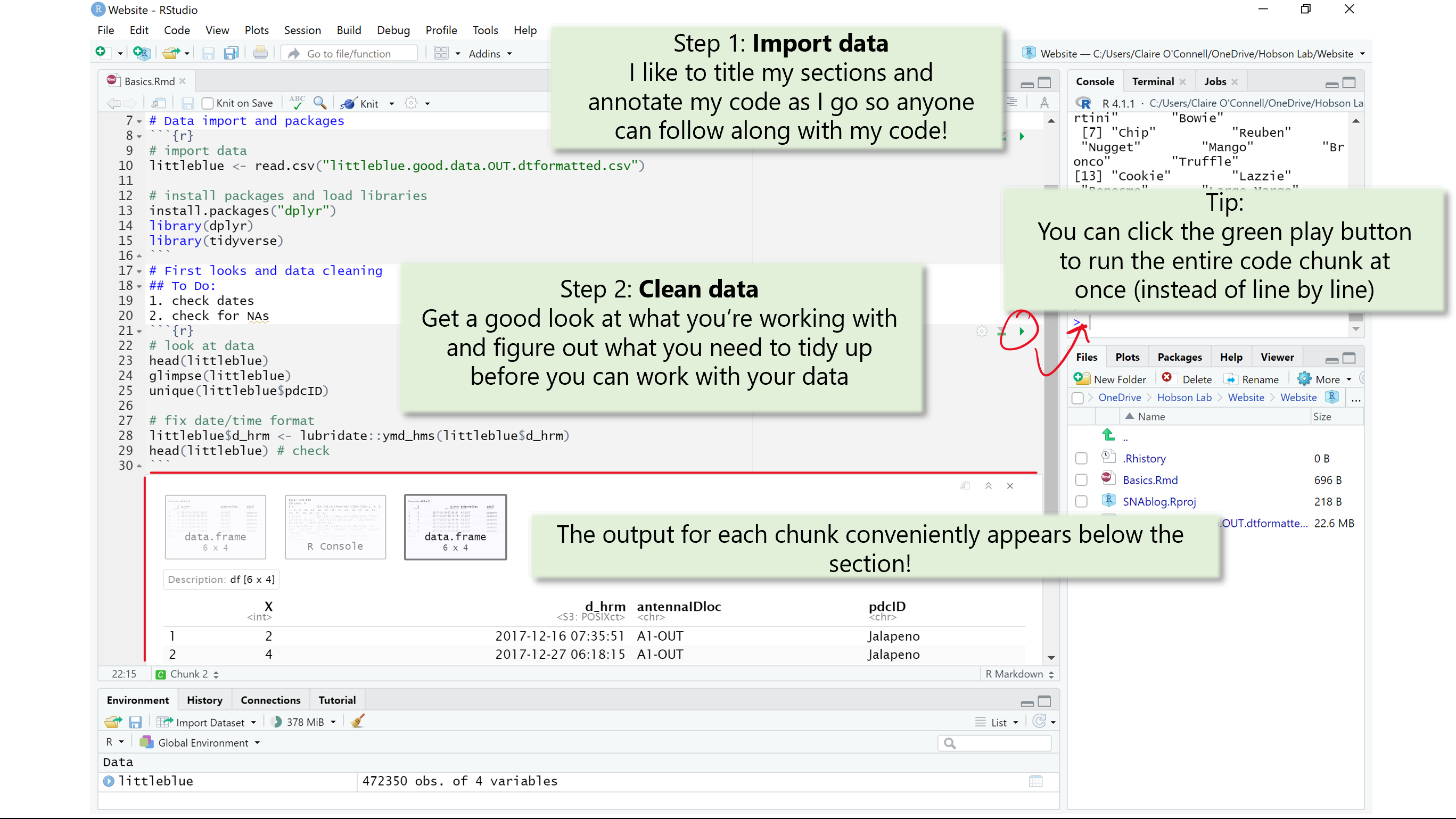Switch to the Terminal tab
This screenshot has width=1456, height=819.
click(1153, 81)
